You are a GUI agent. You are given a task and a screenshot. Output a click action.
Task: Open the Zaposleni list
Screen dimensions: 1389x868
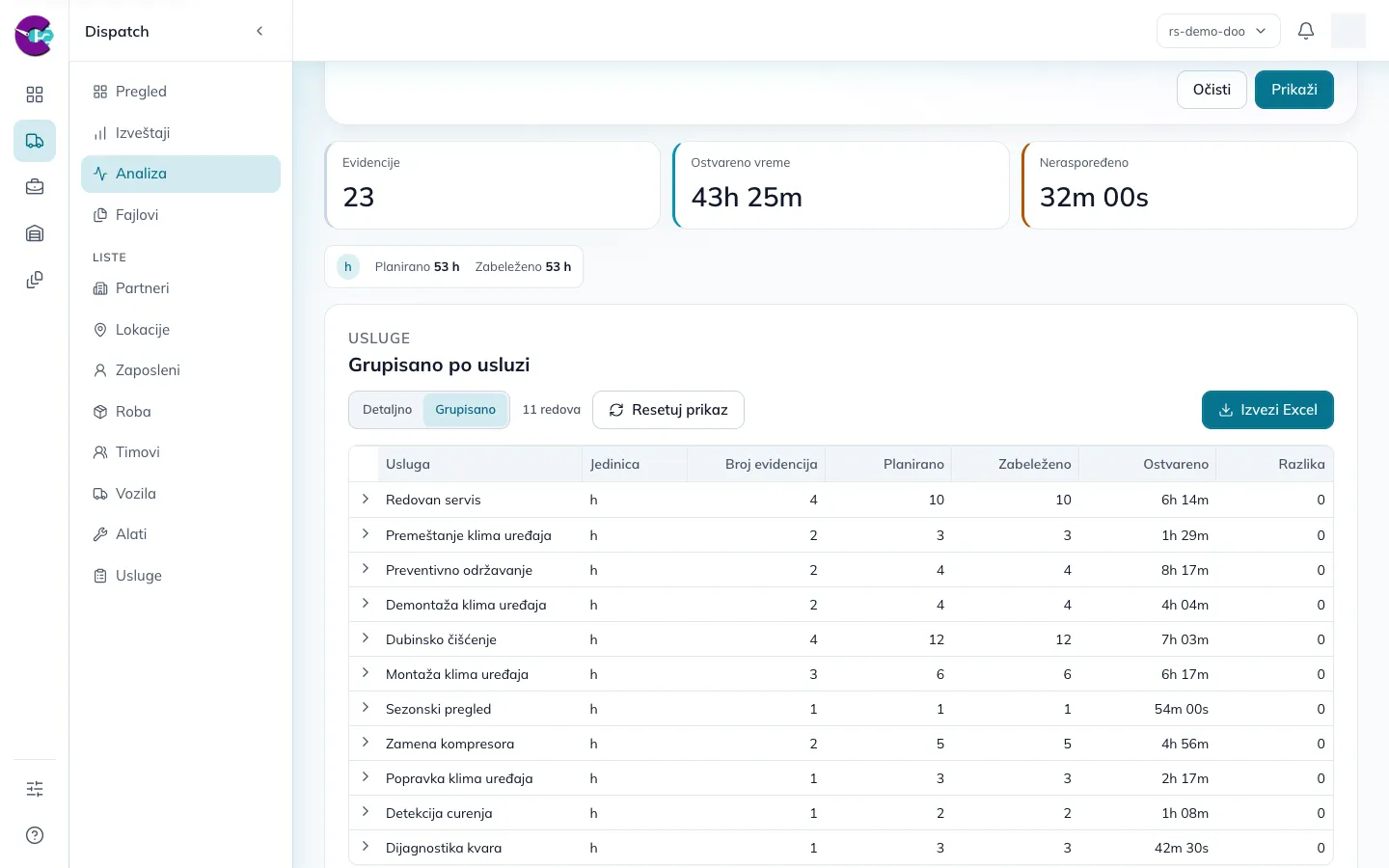click(x=180, y=370)
